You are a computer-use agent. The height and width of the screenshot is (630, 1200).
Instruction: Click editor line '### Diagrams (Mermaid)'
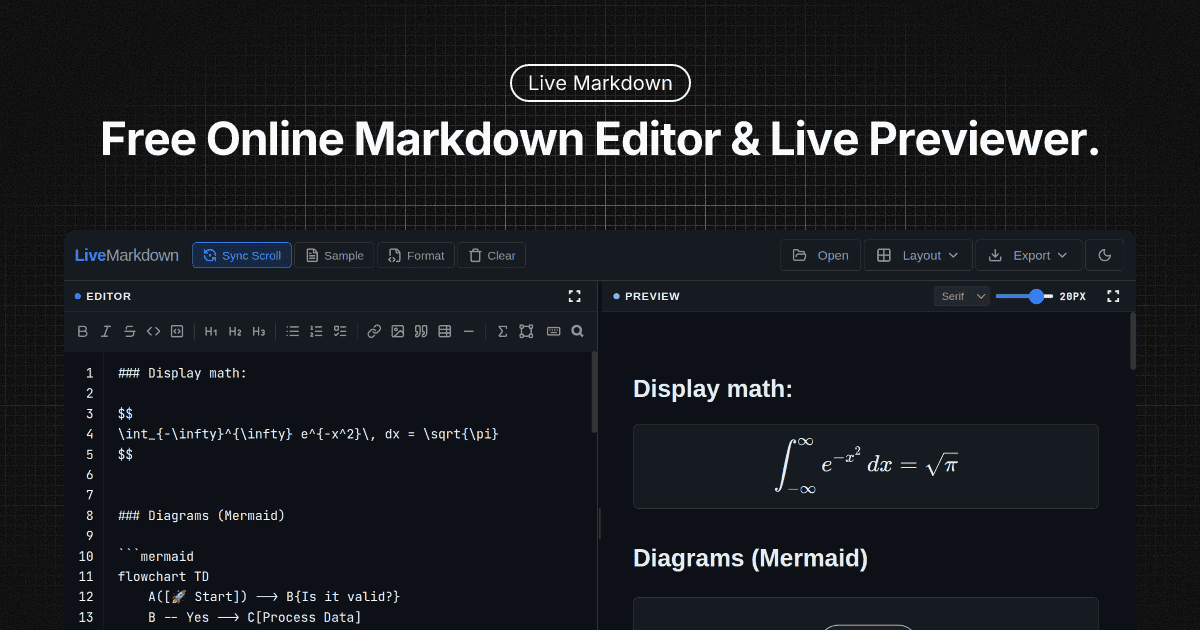[201, 515]
